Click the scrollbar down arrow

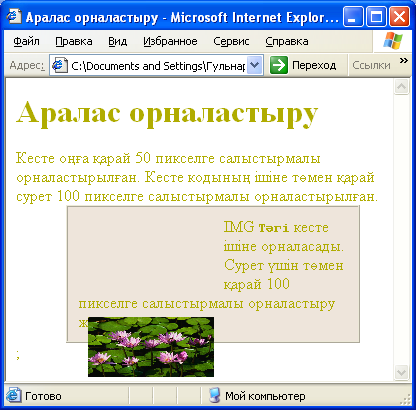(401, 372)
